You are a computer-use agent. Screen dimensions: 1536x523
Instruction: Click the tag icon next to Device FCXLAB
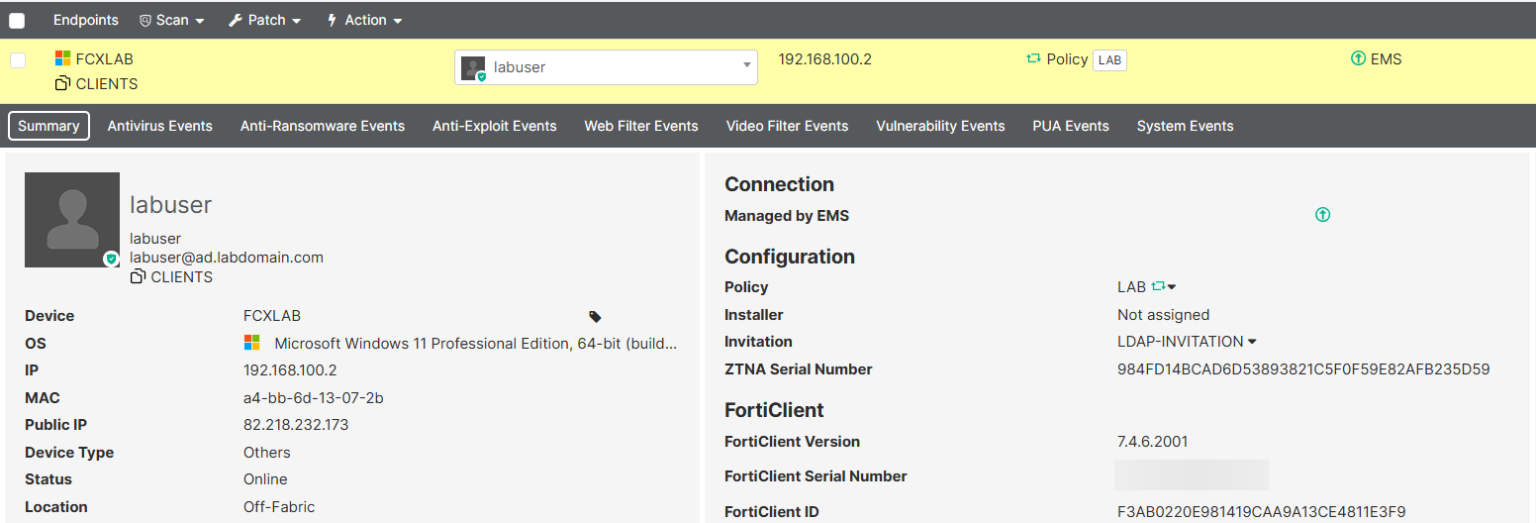(595, 317)
